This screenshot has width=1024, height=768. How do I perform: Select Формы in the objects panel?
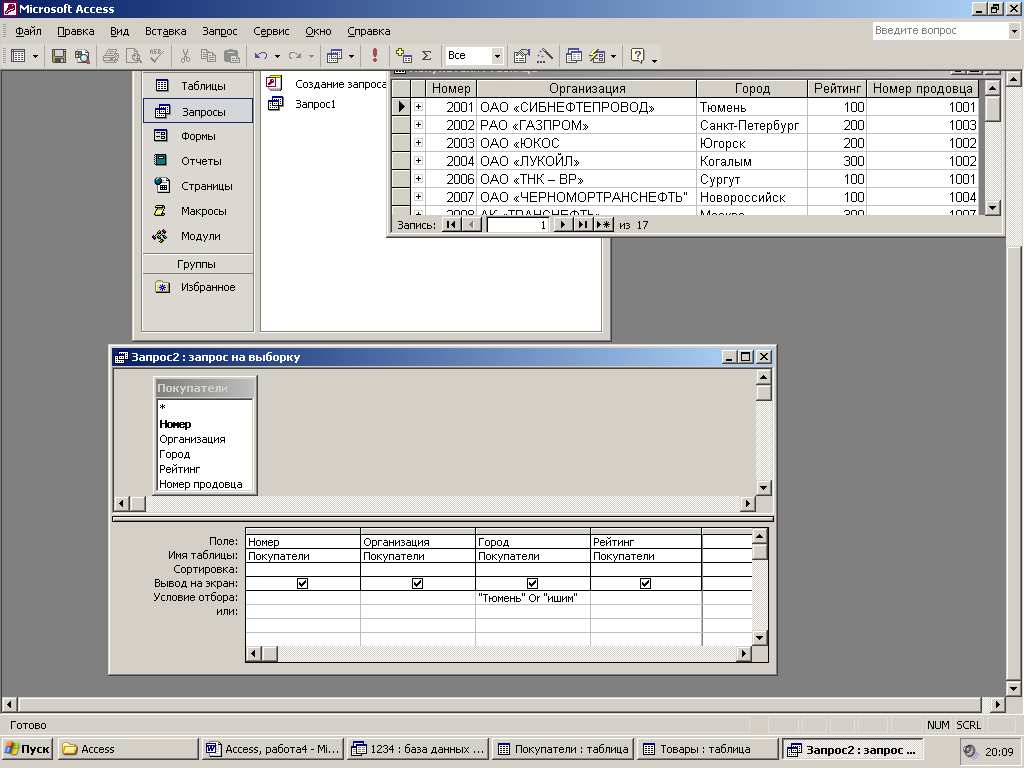tap(198, 136)
